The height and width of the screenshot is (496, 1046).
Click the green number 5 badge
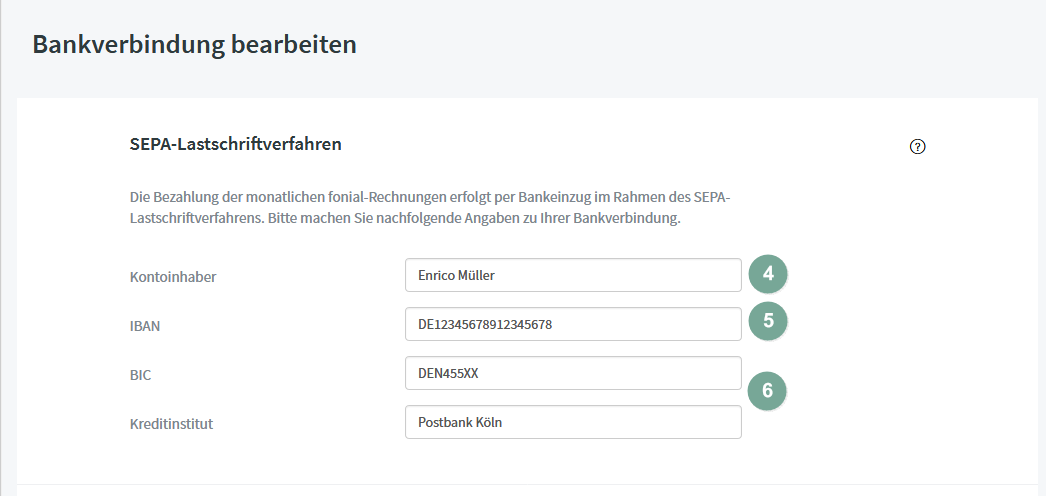click(x=768, y=321)
